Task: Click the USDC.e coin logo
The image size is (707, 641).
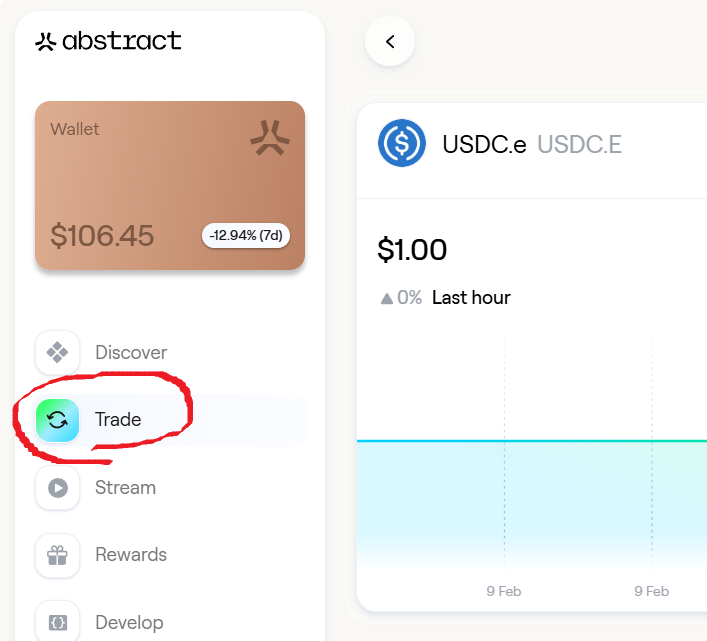Action: (402, 143)
